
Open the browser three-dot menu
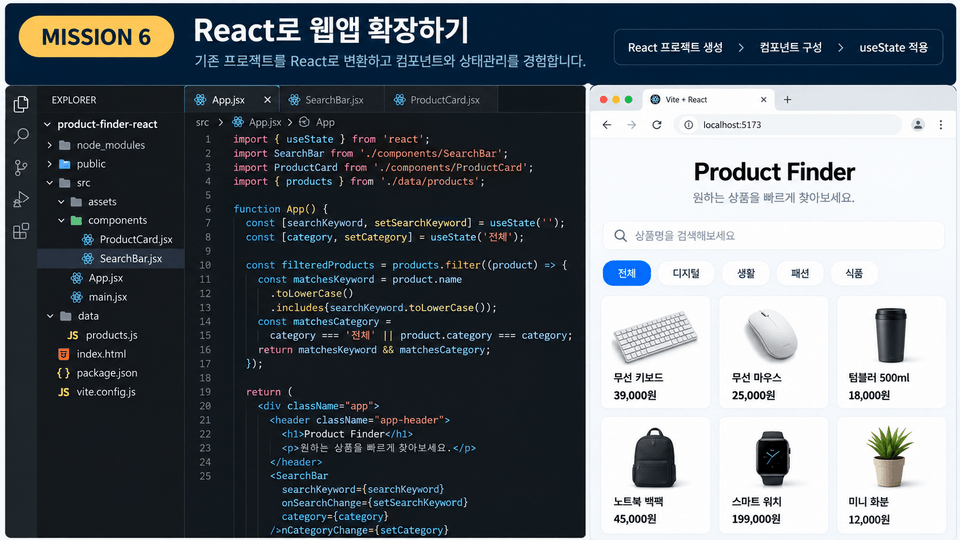(x=941, y=125)
